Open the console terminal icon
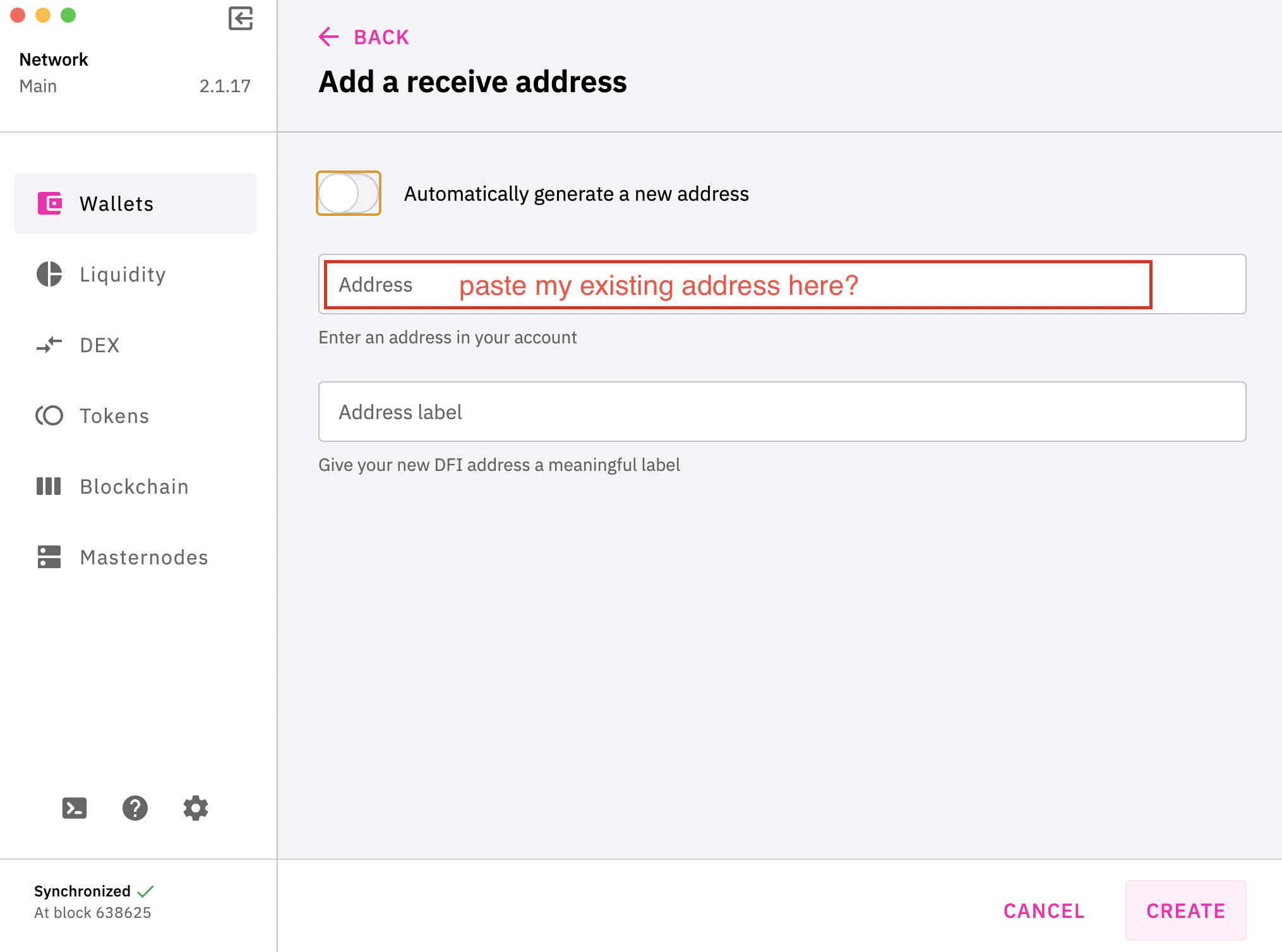This screenshot has width=1282, height=952. [75, 808]
